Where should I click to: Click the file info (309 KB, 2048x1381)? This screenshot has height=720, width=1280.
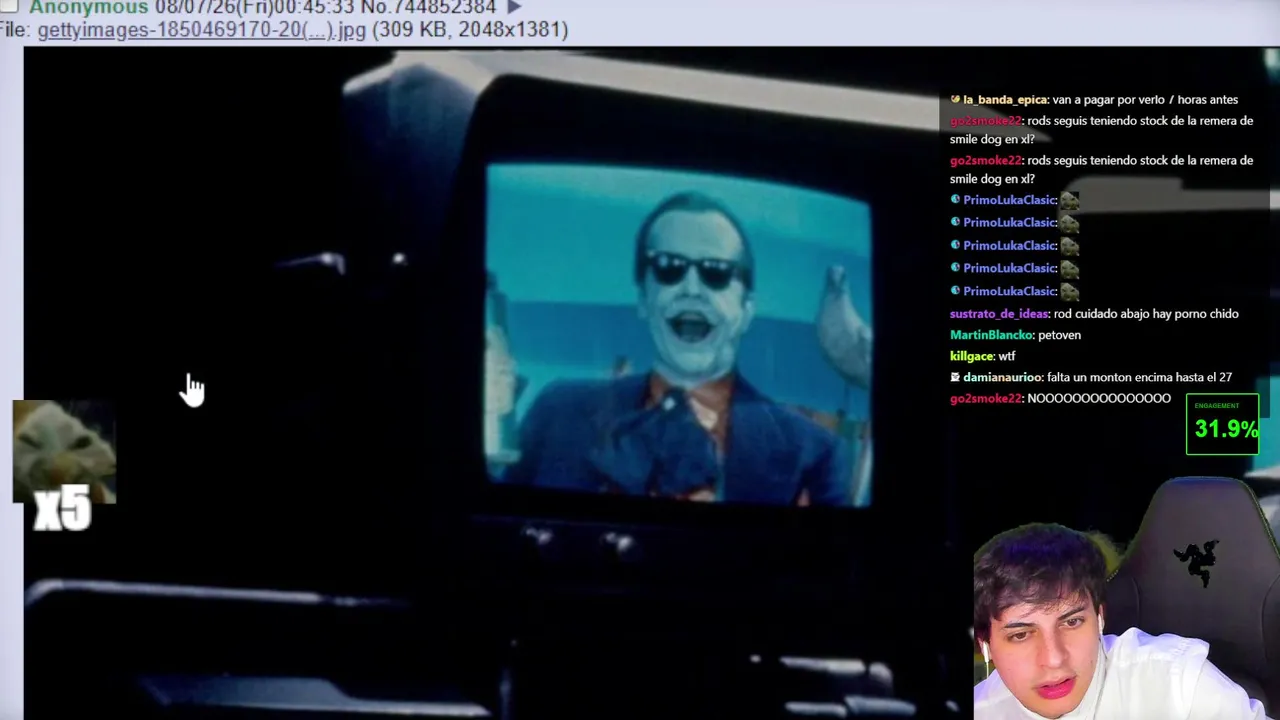coord(470,30)
